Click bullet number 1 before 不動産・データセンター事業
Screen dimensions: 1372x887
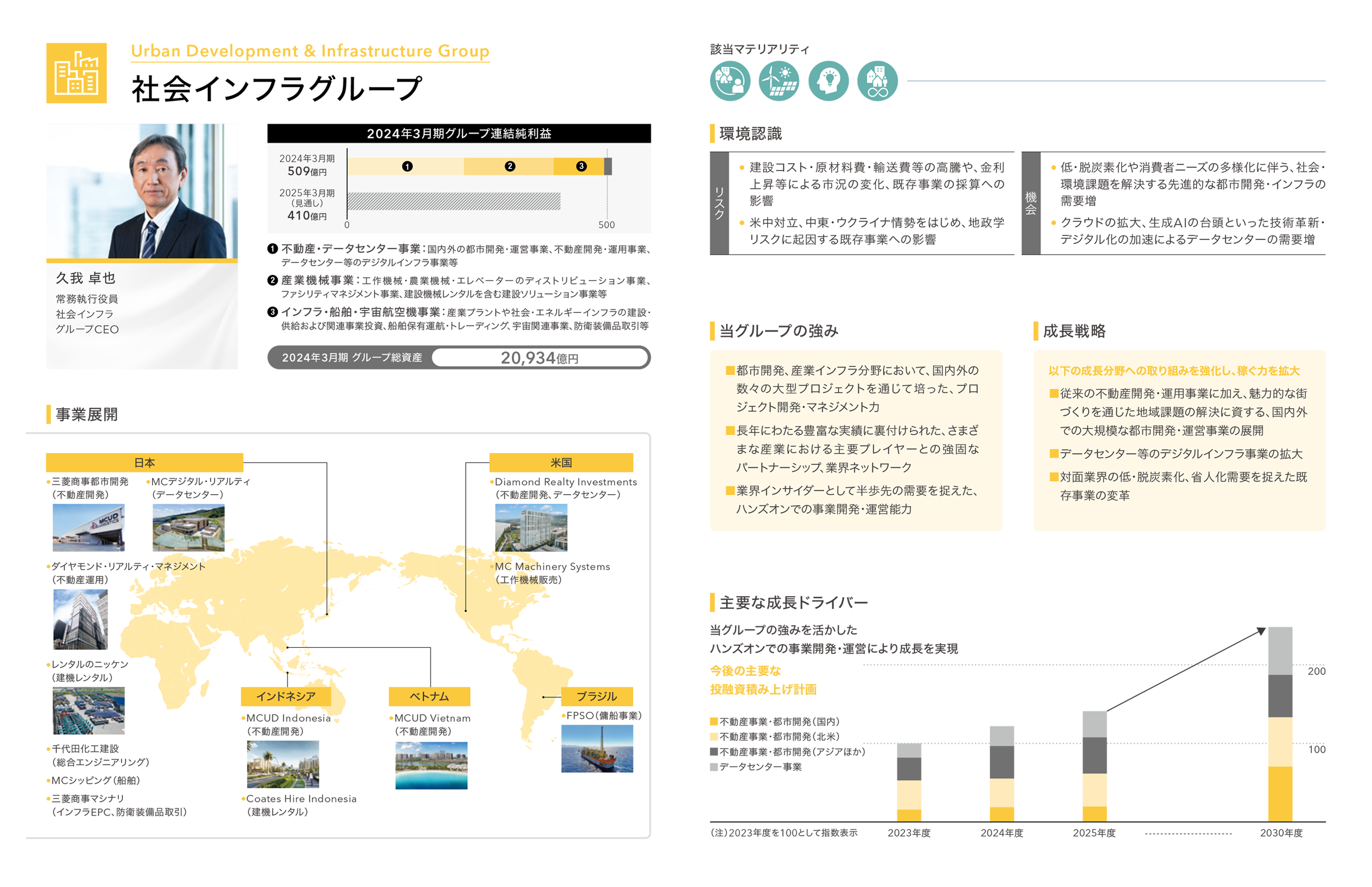(x=272, y=249)
